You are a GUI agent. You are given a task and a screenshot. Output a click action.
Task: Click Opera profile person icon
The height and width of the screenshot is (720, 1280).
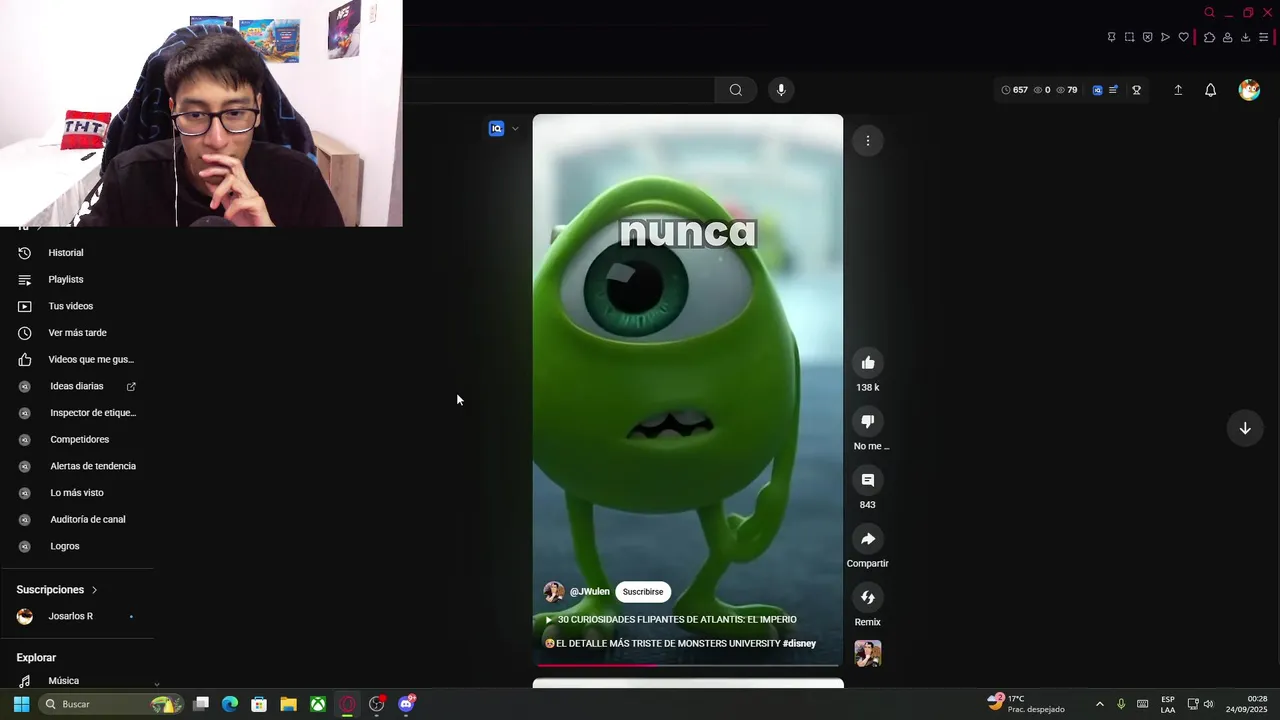(1227, 37)
